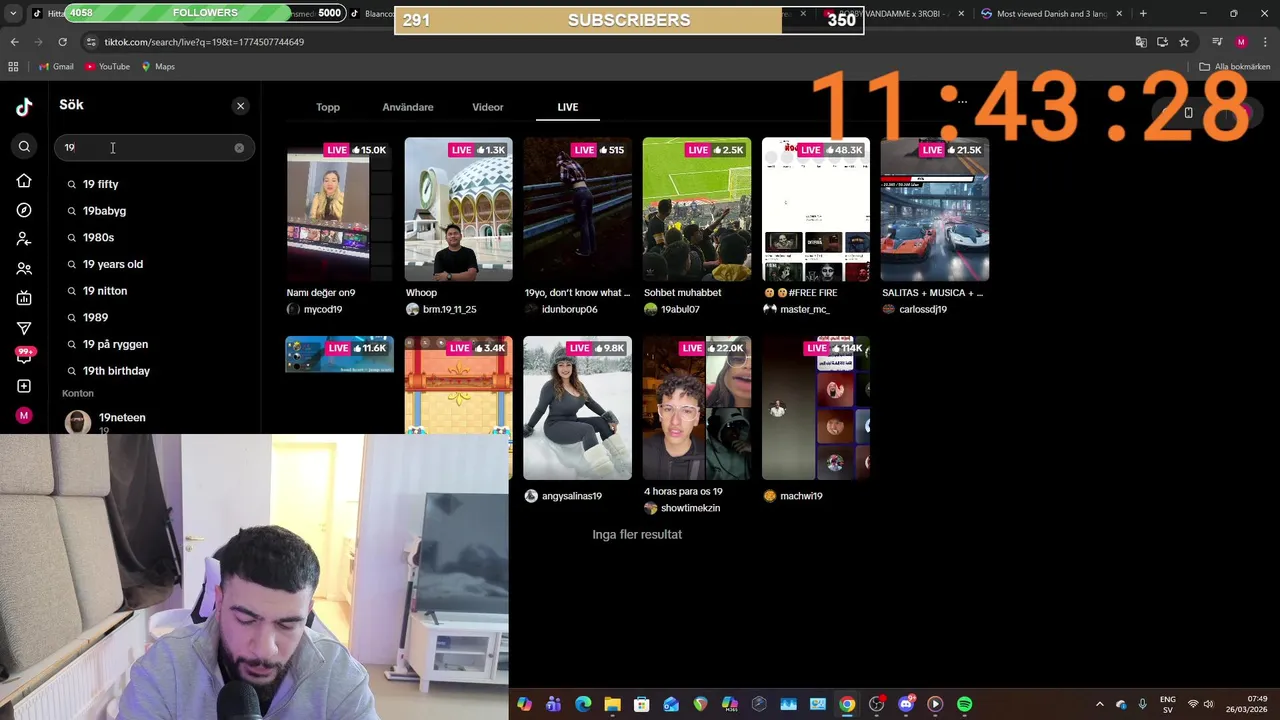Clear the search field text

(x=239, y=148)
